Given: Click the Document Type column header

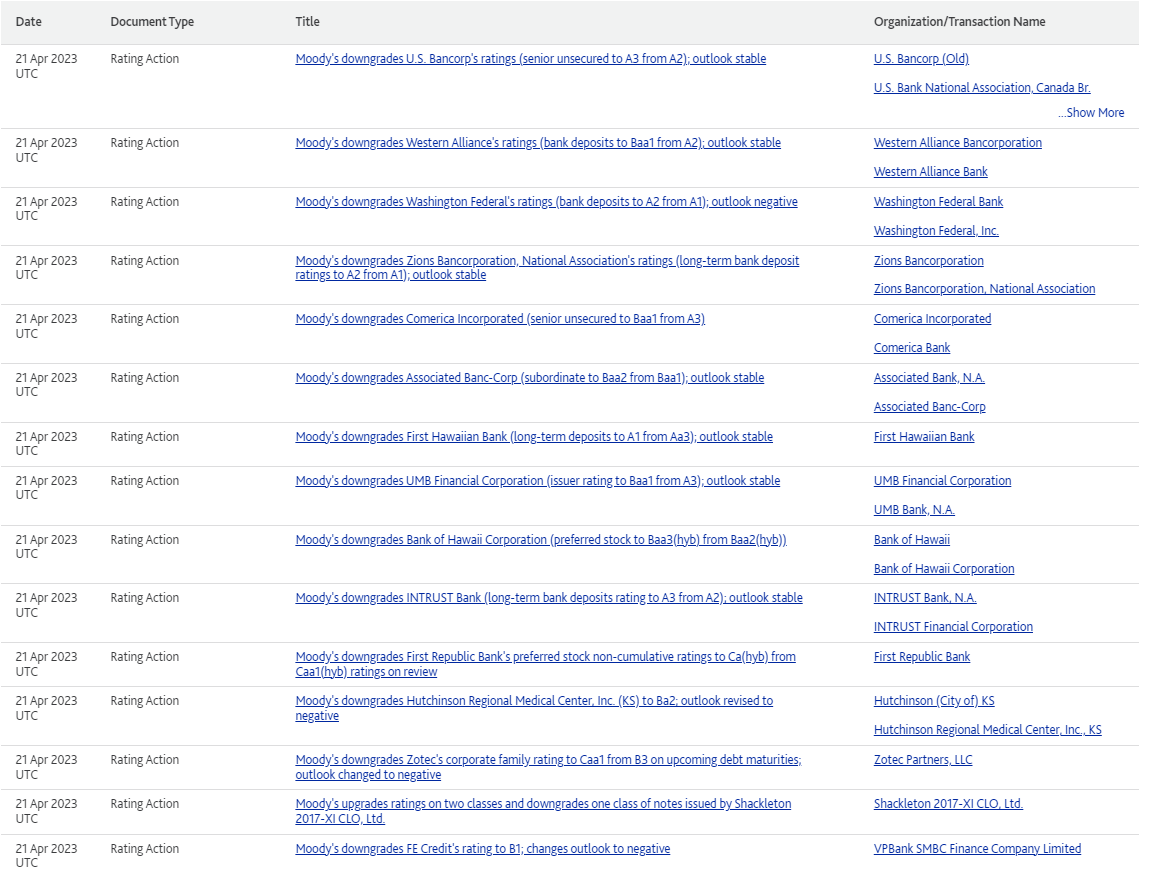Looking at the screenshot, I should click(152, 22).
